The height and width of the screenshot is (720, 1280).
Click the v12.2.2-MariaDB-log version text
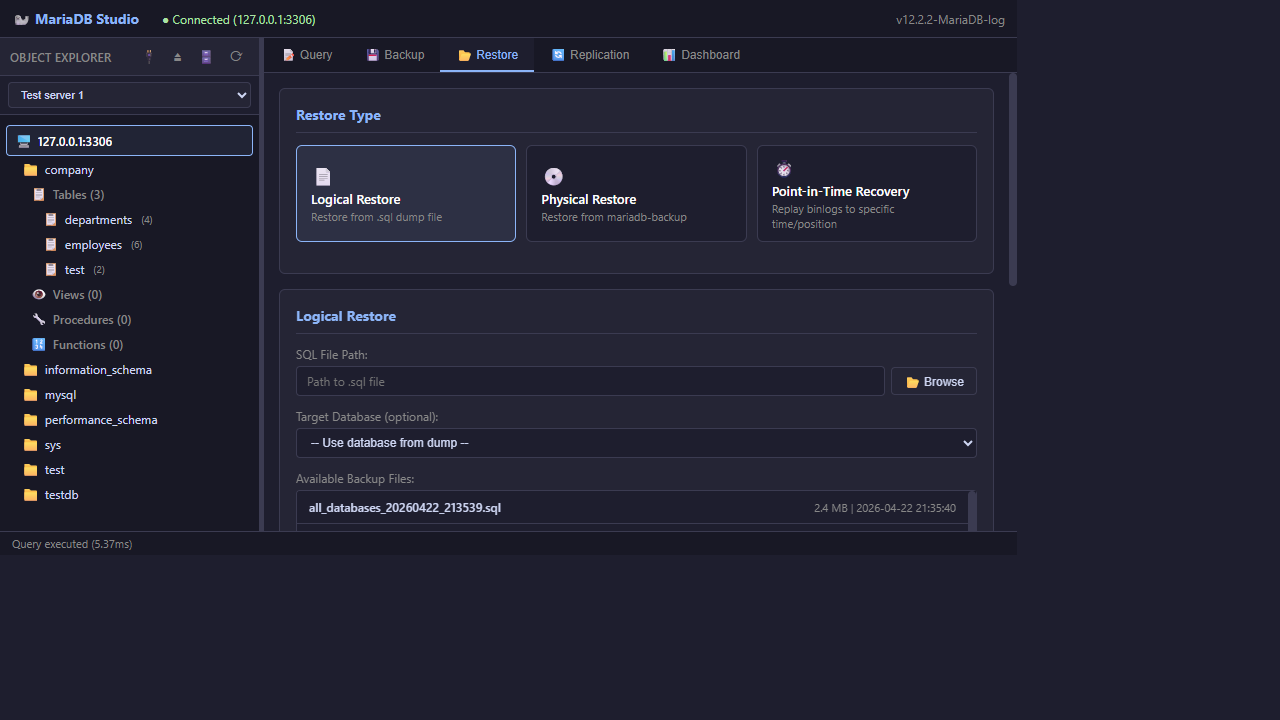(950, 20)
